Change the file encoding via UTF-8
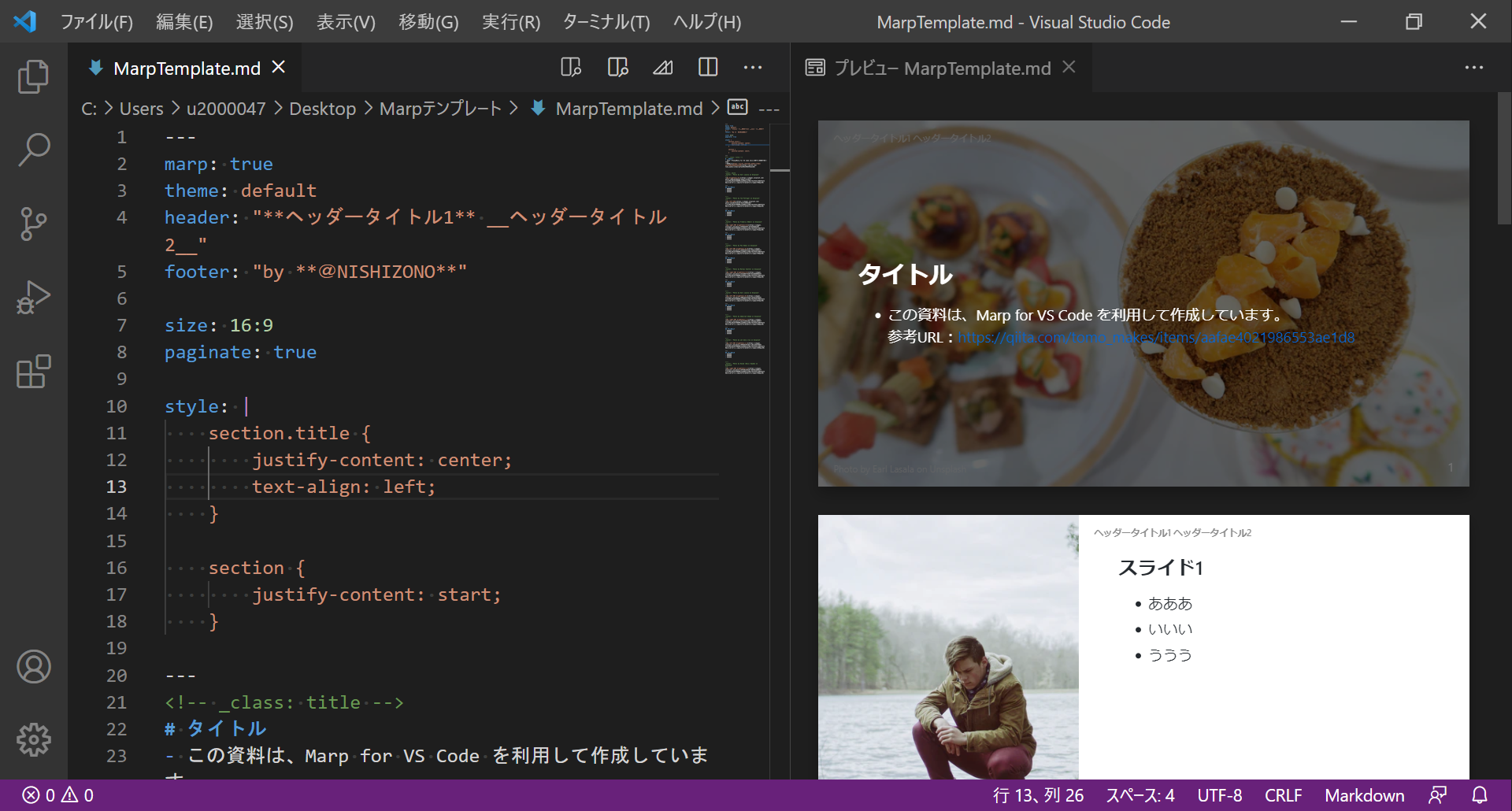The width and height of the screenshot is (1512, 811). [1220, 795]
